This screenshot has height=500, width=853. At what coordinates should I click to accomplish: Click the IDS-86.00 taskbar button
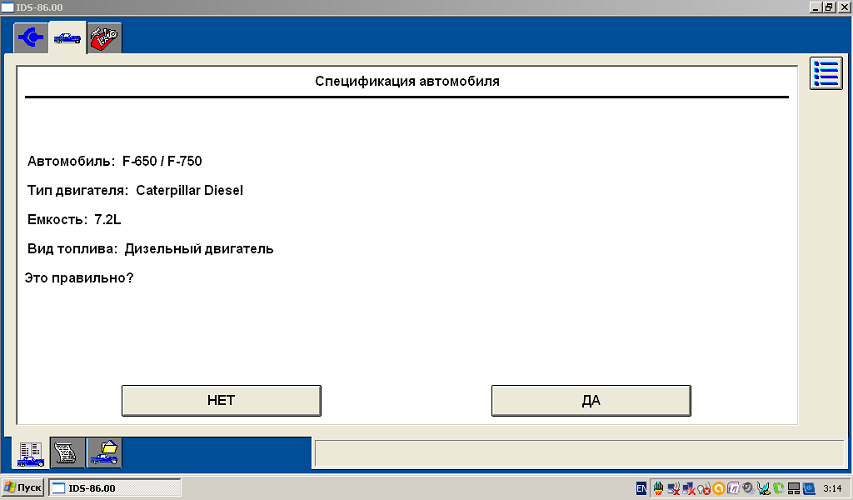(x=114, y=488)
